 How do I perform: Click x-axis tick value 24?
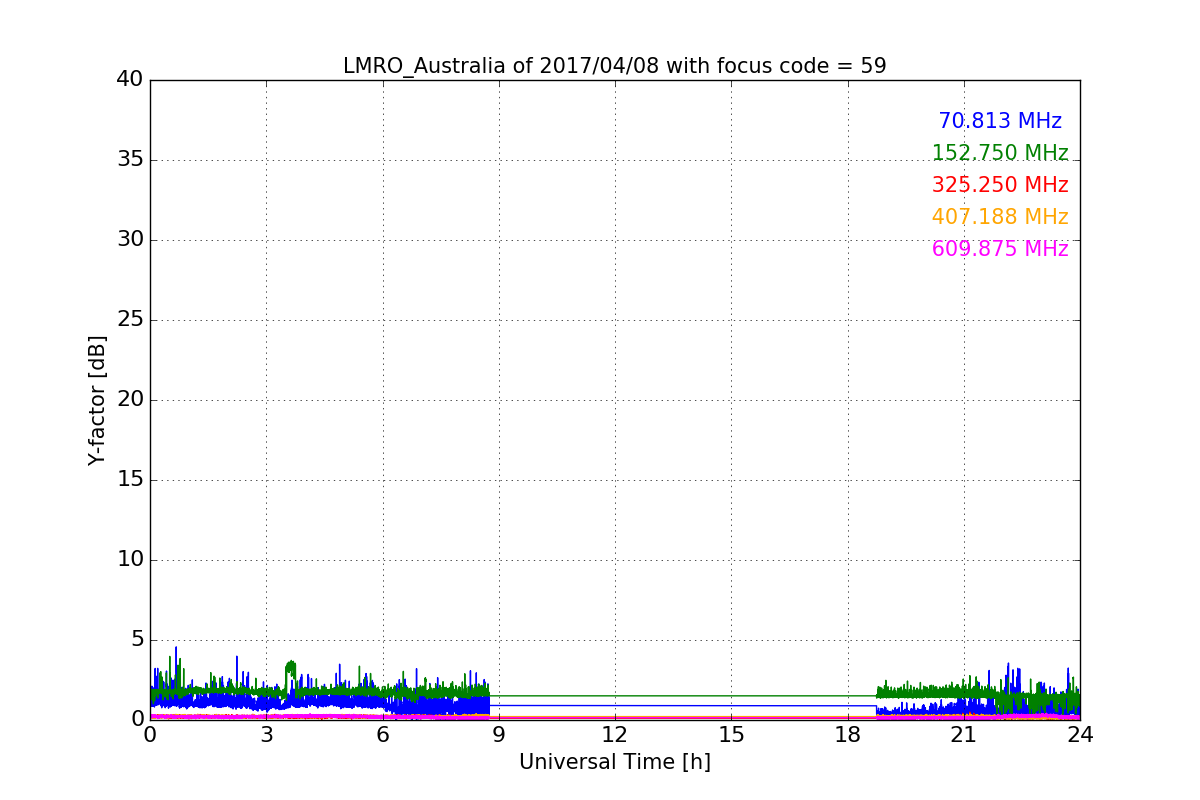pyautogui.click(x=1080, y=734)
